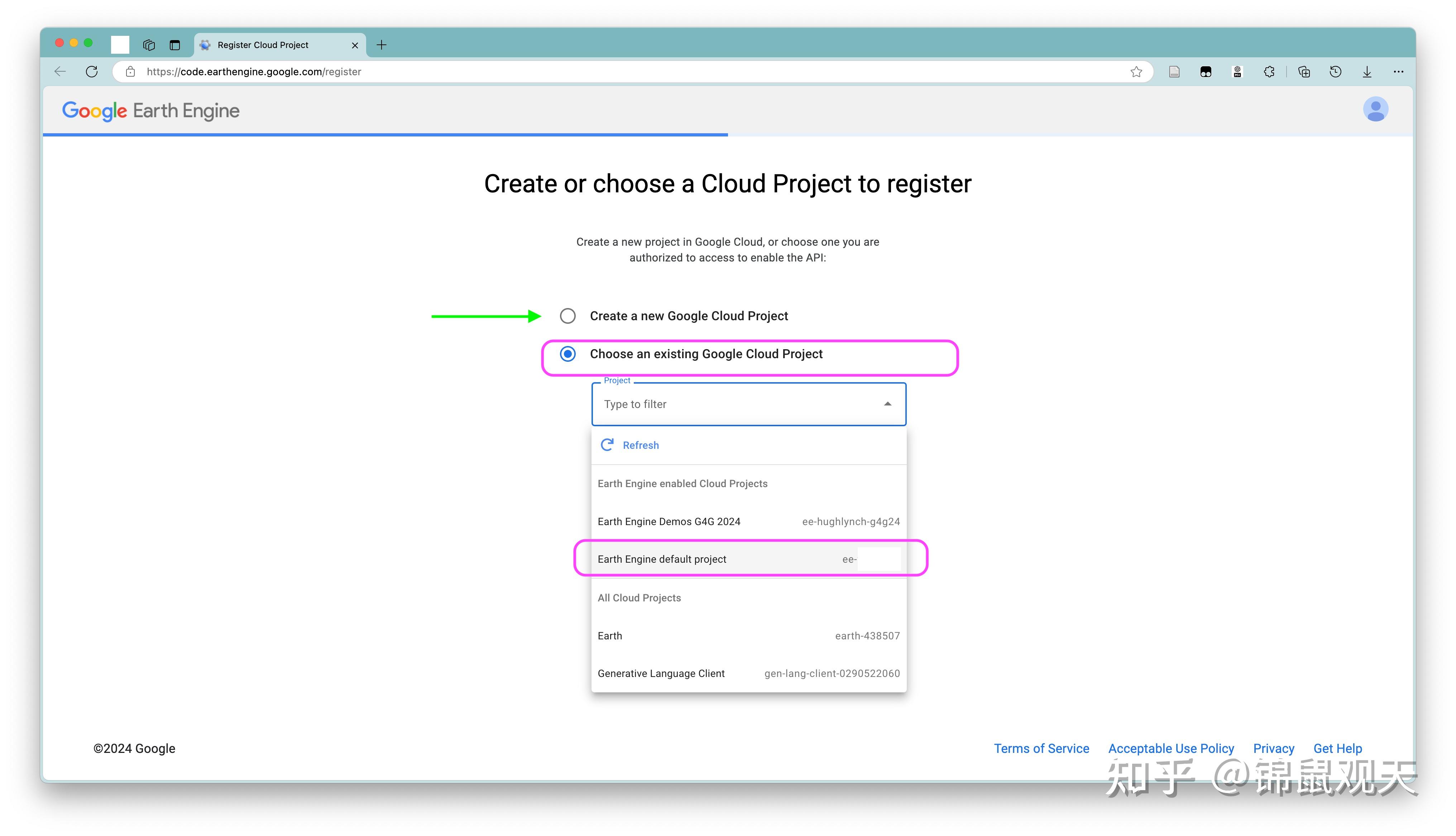1456x836 pixels.
Task: Click the browser reload icon
Action: click(92, 72)
